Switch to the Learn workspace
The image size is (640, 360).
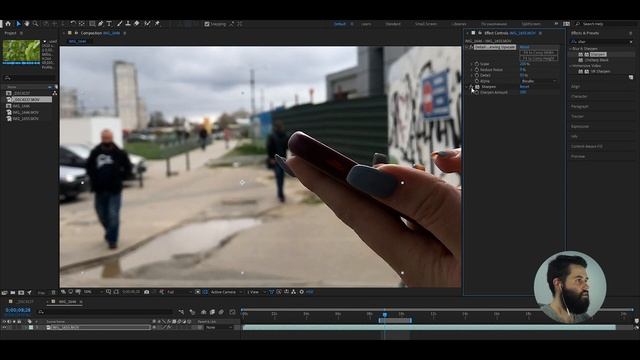[366, 24]
